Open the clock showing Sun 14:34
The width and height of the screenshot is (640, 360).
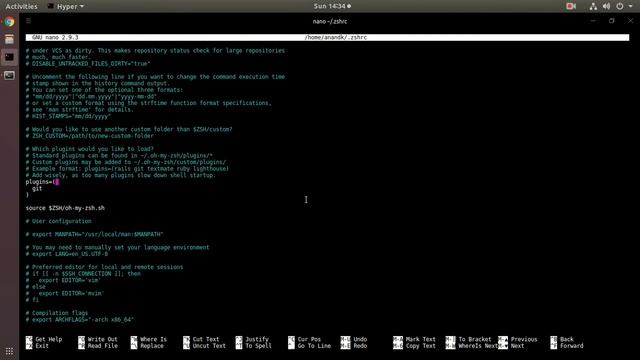(x=332, y=6)
